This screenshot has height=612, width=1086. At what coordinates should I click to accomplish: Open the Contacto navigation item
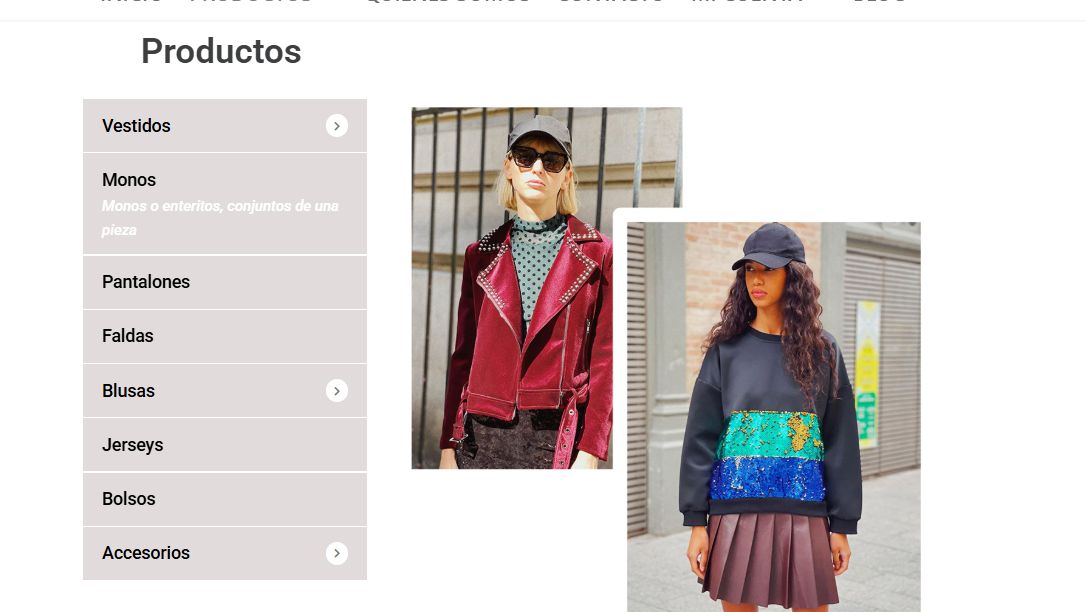pyautogui.click(x=611, y=2)
